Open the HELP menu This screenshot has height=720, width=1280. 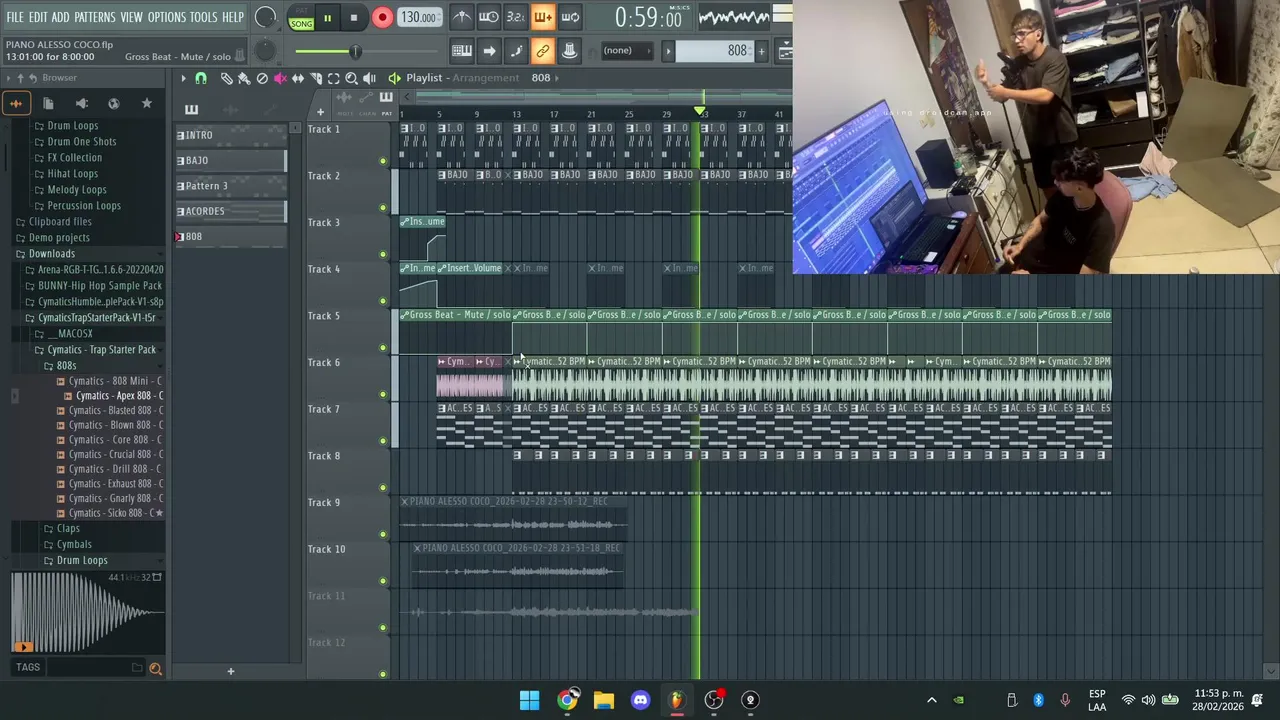(233, 17)
